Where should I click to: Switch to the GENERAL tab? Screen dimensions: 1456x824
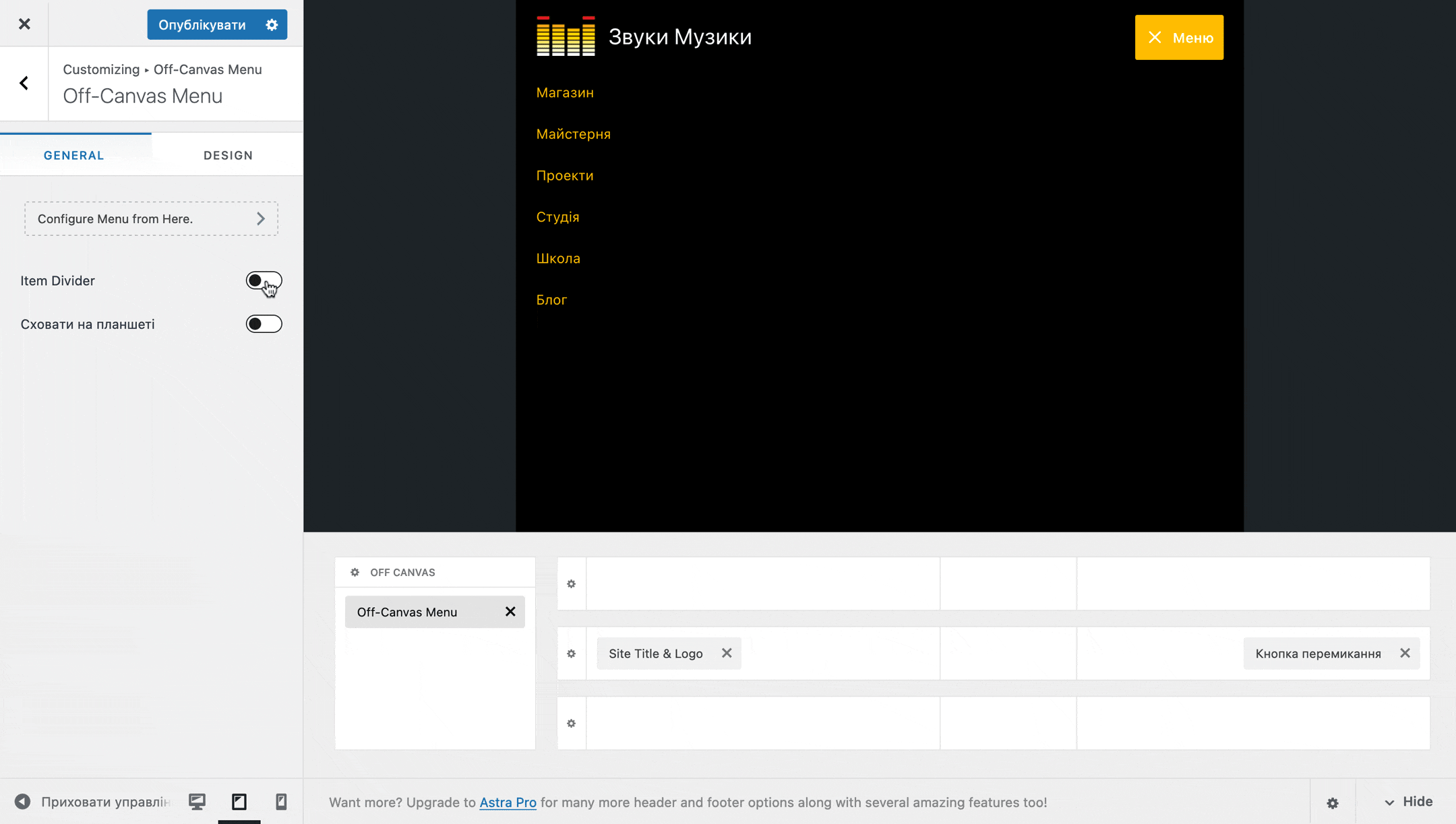(x=74, y=156)
